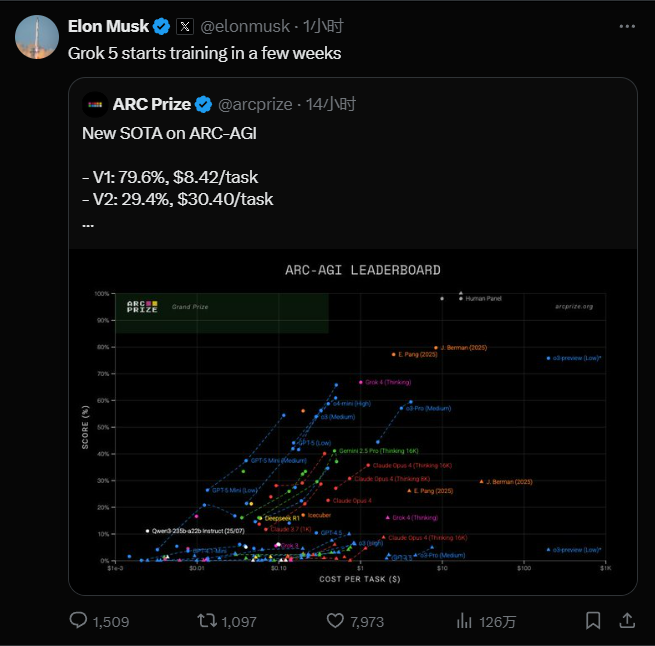Open the @elonmusk handle link
Image resolution: width=655 pixels, height=646 pixels.
245,26
